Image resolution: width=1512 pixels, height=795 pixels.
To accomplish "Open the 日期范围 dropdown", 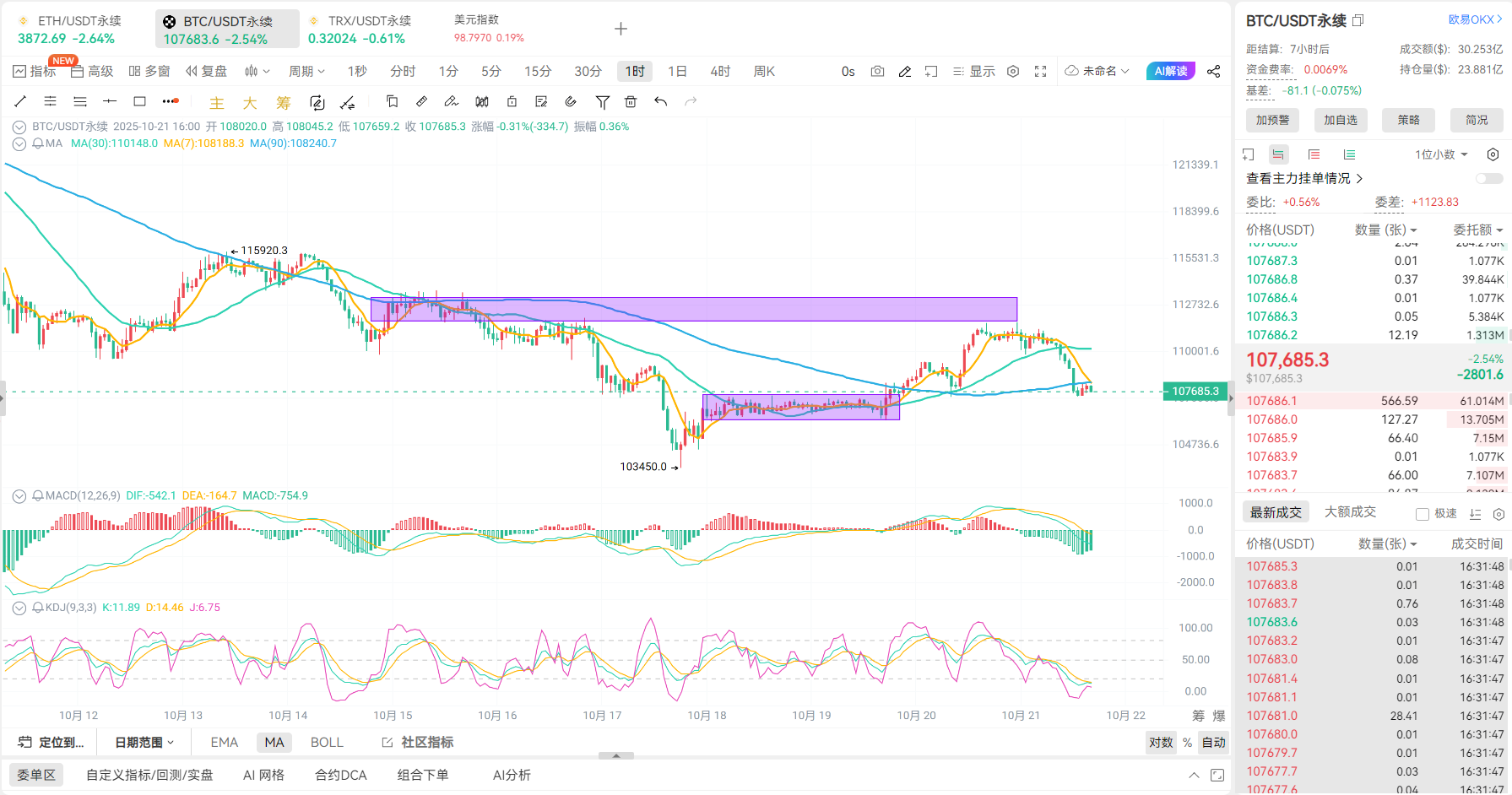I will (x=144, y=742).
